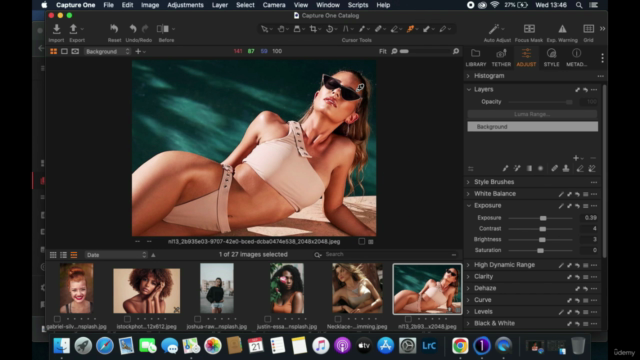Tick checkbox below main viewer image
The image size is (640, 360).
[x=362, y=242]
